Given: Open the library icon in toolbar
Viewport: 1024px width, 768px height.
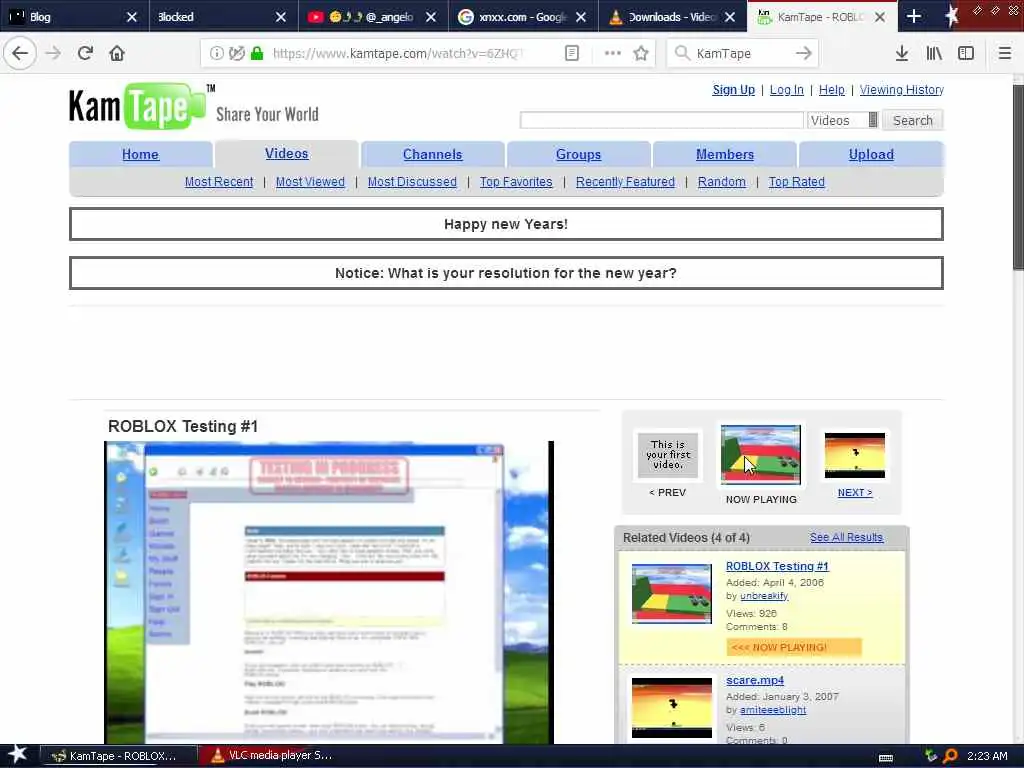Looking at the screenshot, I should [x=934, y=54].
